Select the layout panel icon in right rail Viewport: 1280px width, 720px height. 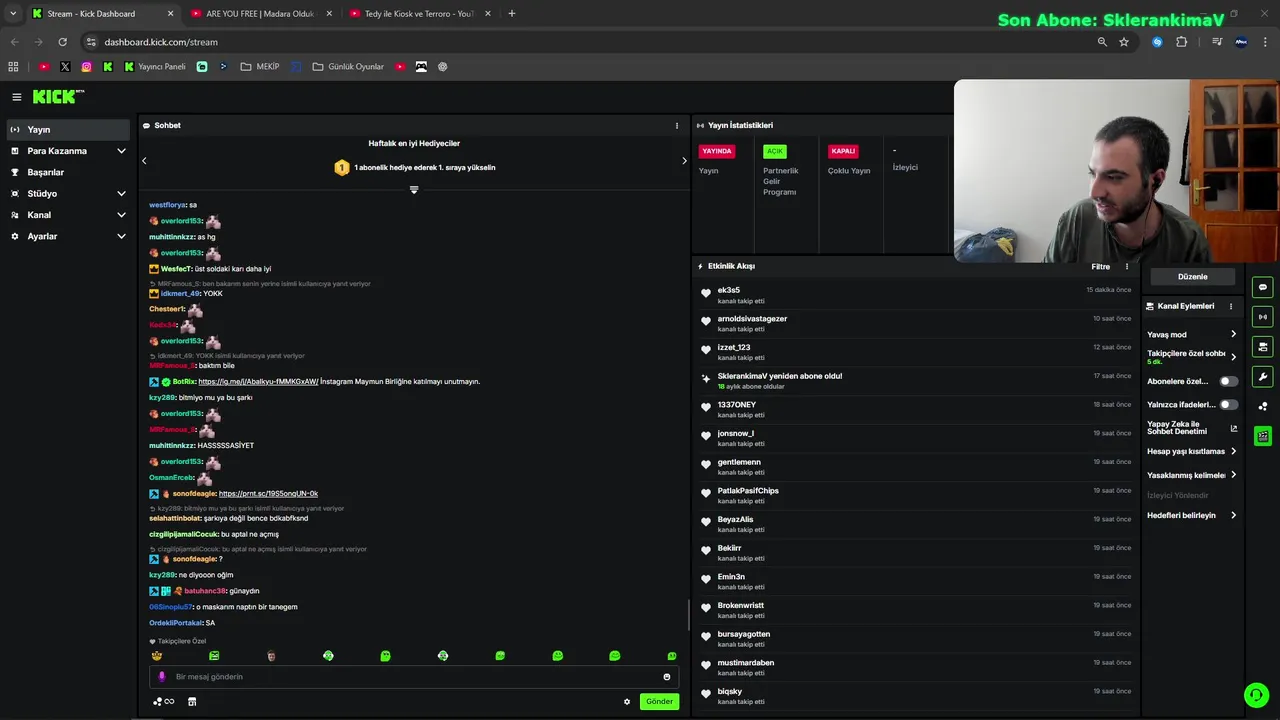coord(1263,347)
